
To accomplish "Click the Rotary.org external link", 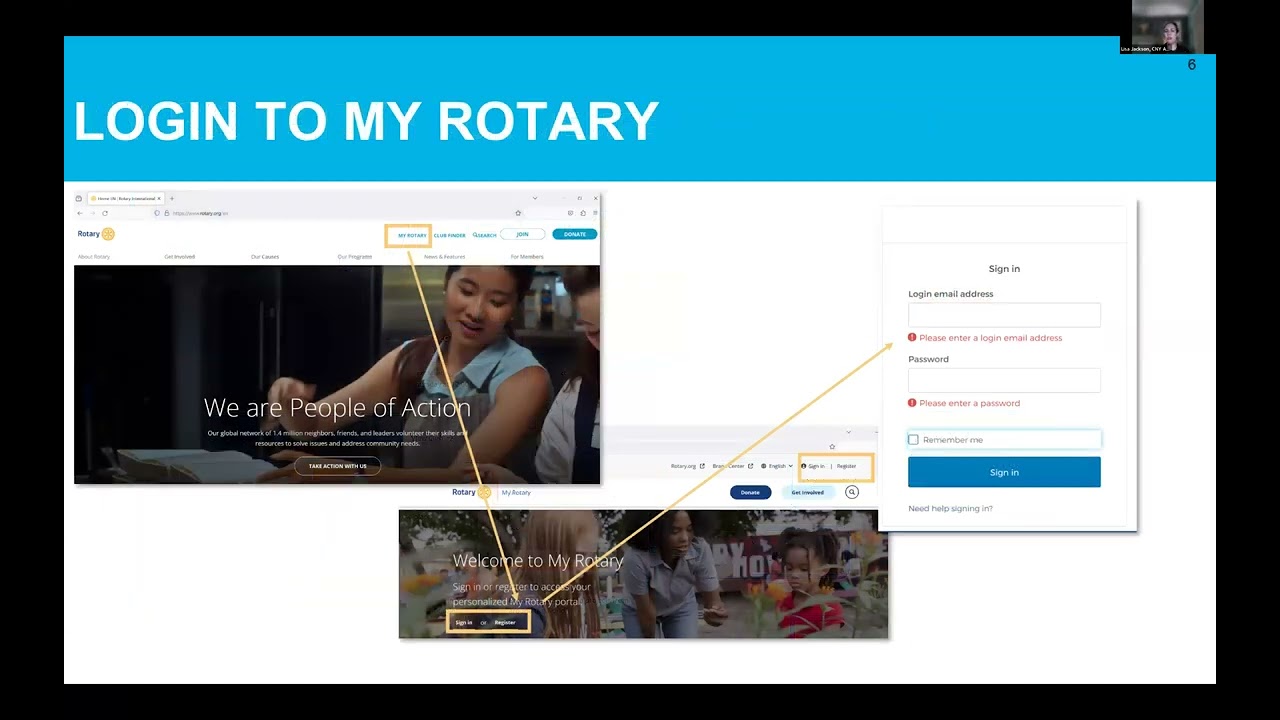I will coord(688,466).
